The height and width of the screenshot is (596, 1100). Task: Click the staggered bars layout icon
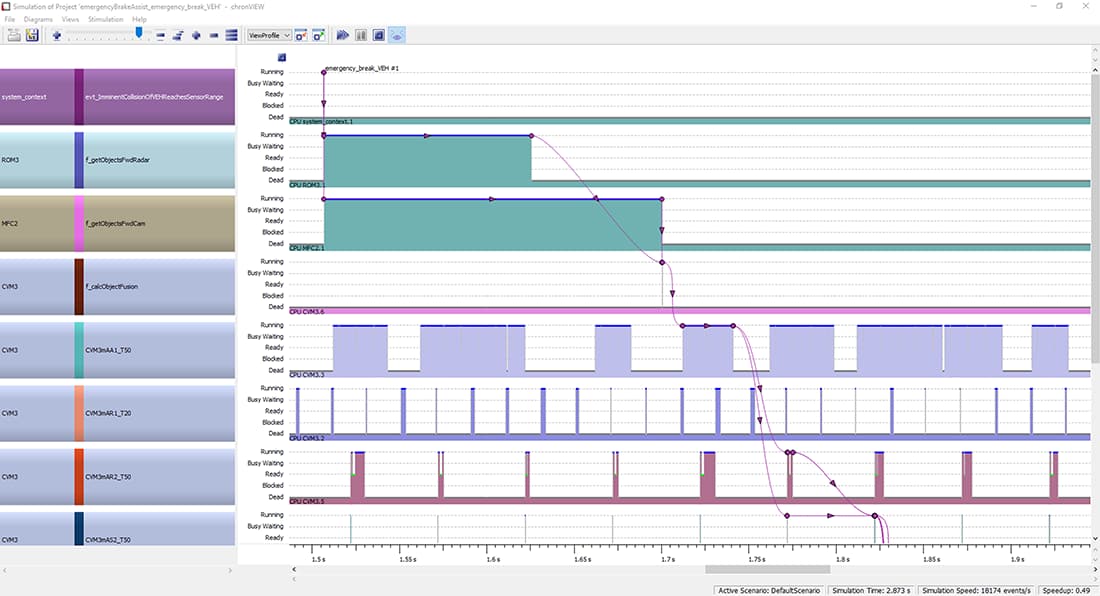click(177, 35)
